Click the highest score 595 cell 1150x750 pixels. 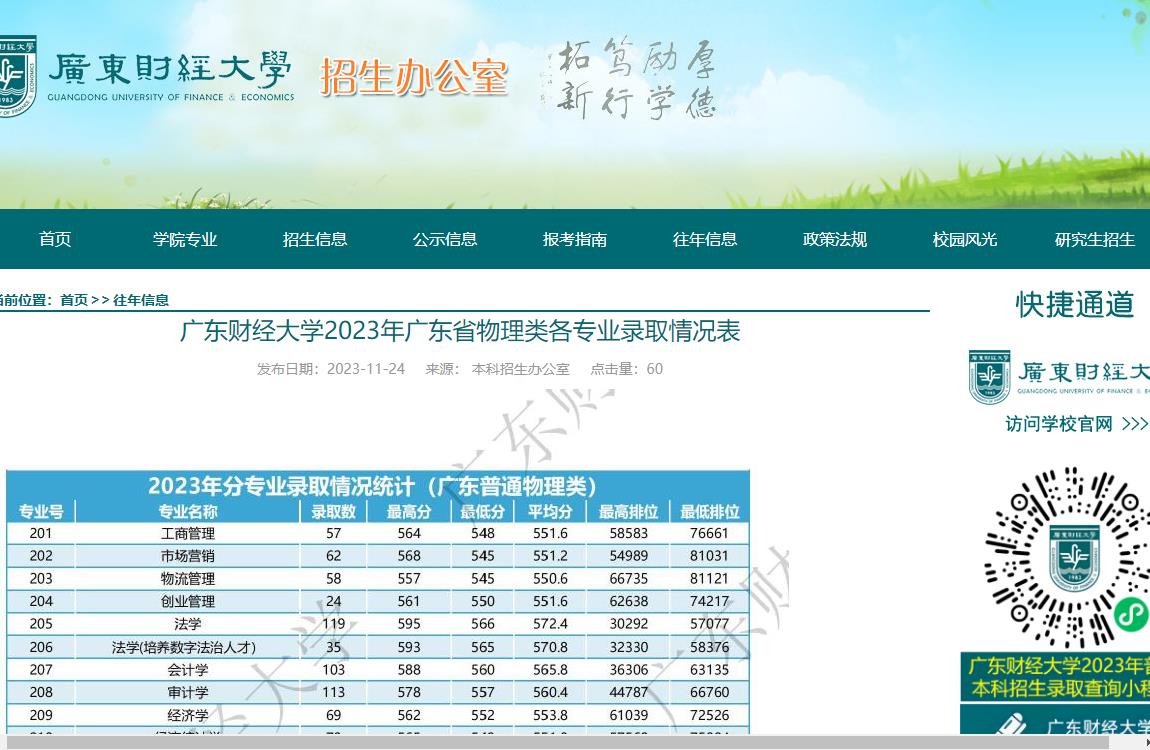pyautogui.click(x=409, y=624)
